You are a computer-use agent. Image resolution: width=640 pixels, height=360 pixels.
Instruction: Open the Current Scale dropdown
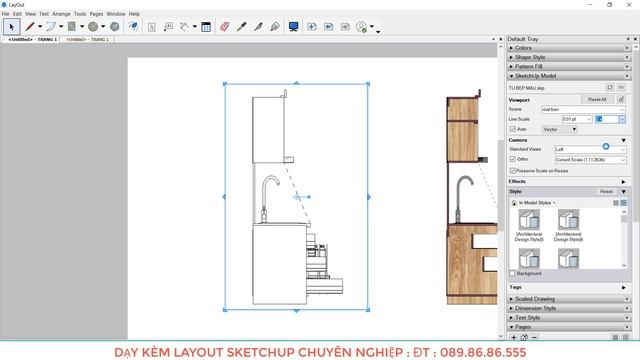(x=590, y=160)
